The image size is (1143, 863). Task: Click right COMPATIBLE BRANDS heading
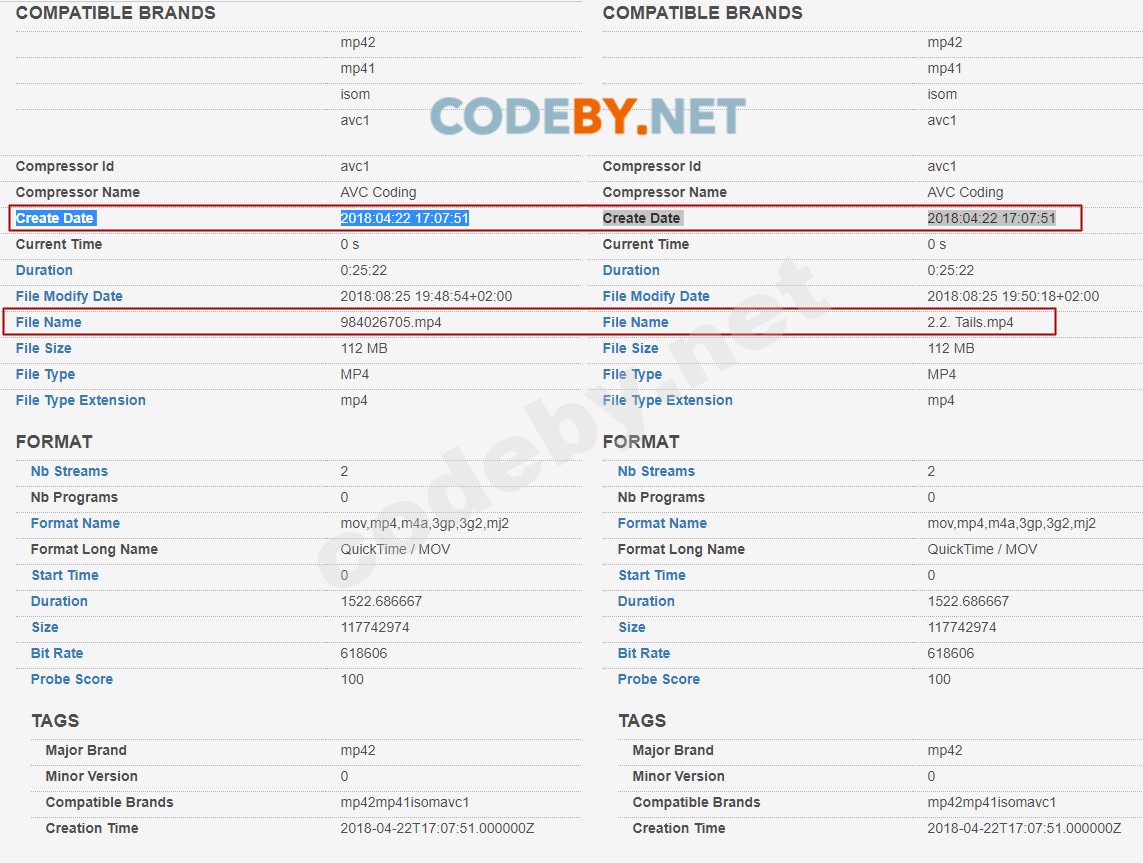click(x=702, y=13)
